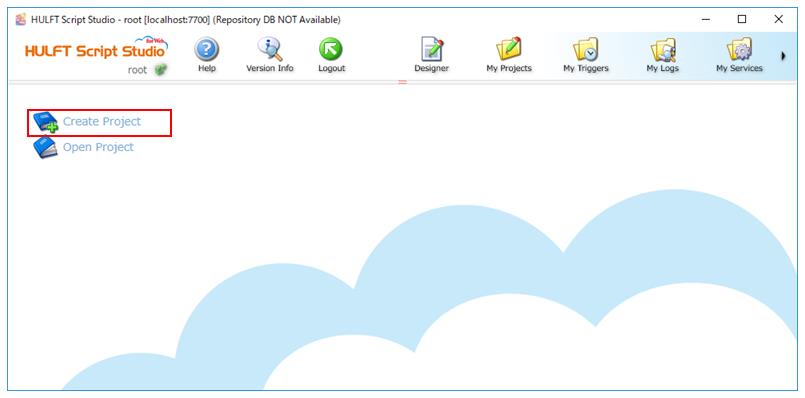Collapse toolbar using red handle below it

(x=402, y=82)
